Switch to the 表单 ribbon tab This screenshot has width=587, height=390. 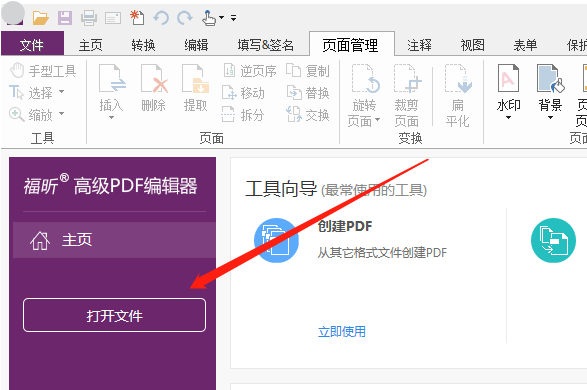[525, 45]
